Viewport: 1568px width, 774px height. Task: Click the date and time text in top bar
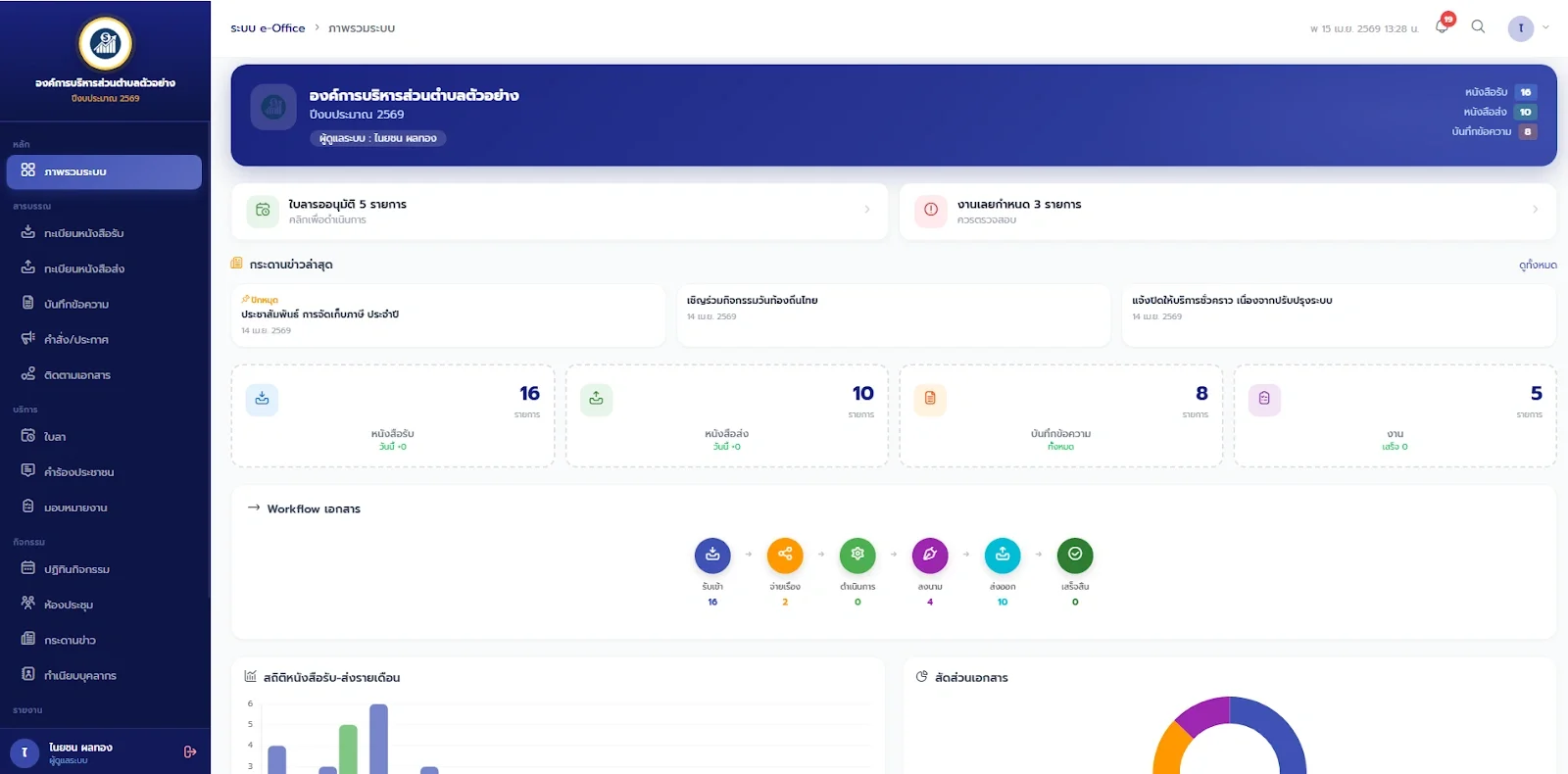coord(1364,29)
